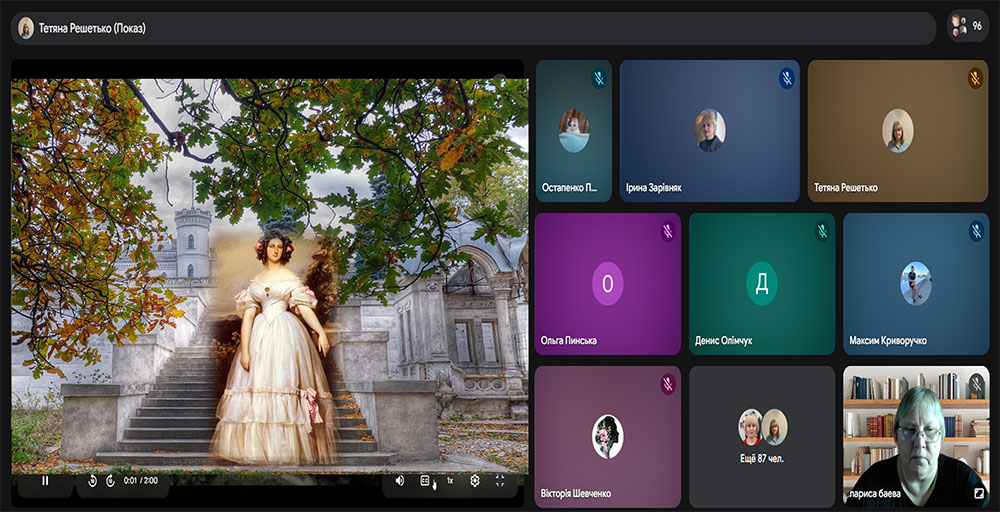
Task: Click the Остапенко participant avatar
Action: click(573, 131)
